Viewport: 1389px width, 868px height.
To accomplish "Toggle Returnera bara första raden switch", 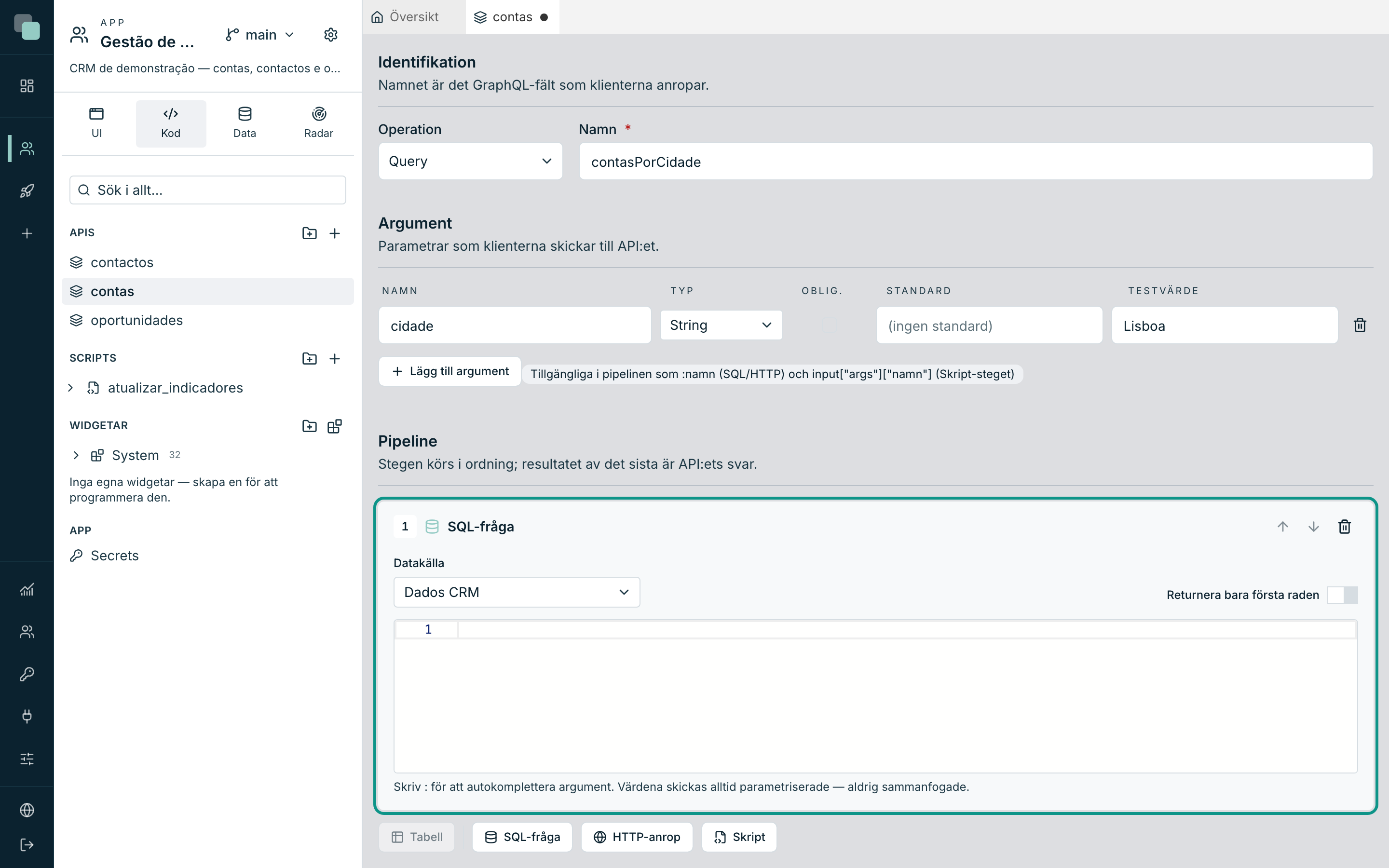I will point(1343,595).
